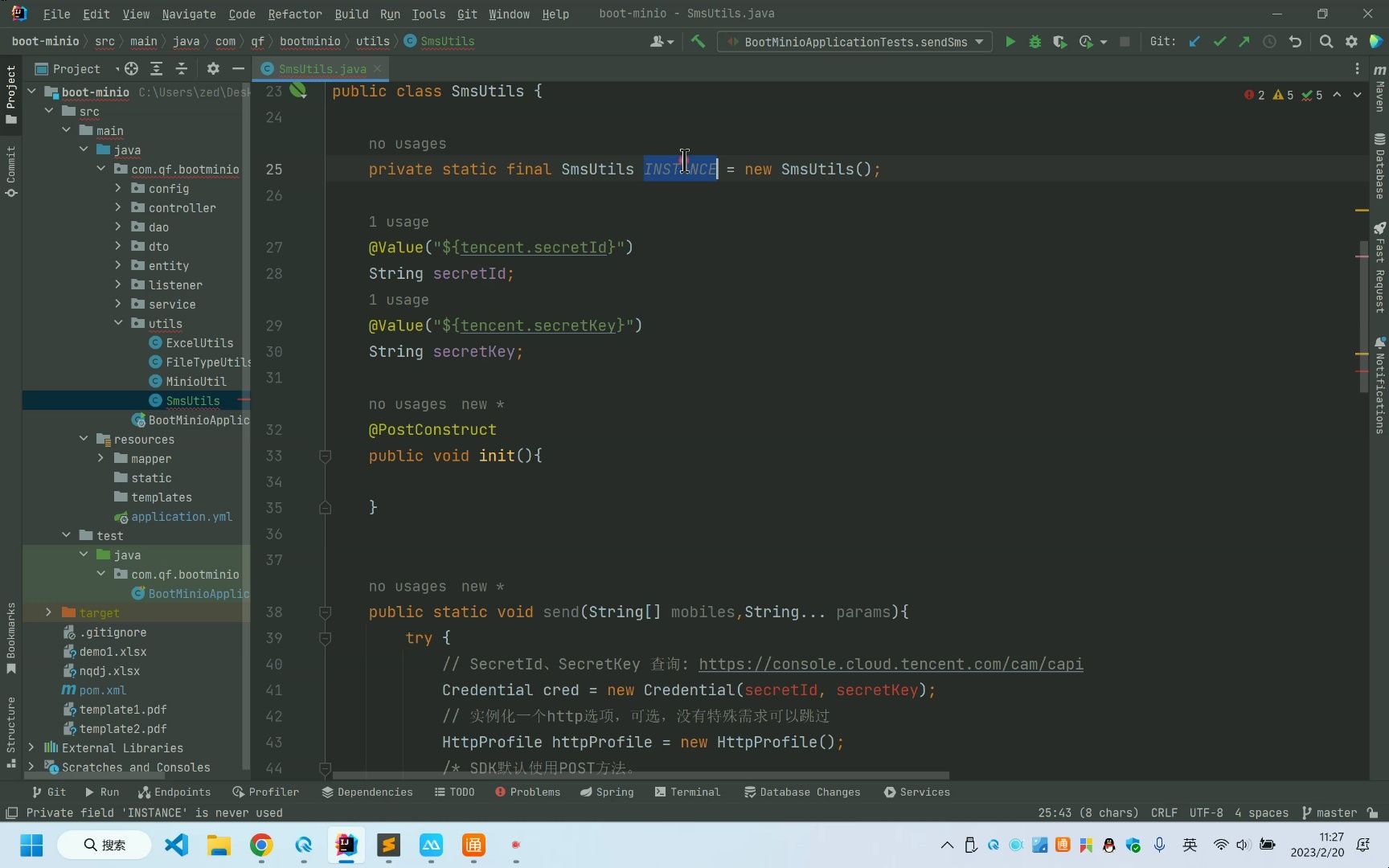Close the SmsUtils.java tab
Image resolution: width=1389 pixels, height=868 pixels.
377,69
